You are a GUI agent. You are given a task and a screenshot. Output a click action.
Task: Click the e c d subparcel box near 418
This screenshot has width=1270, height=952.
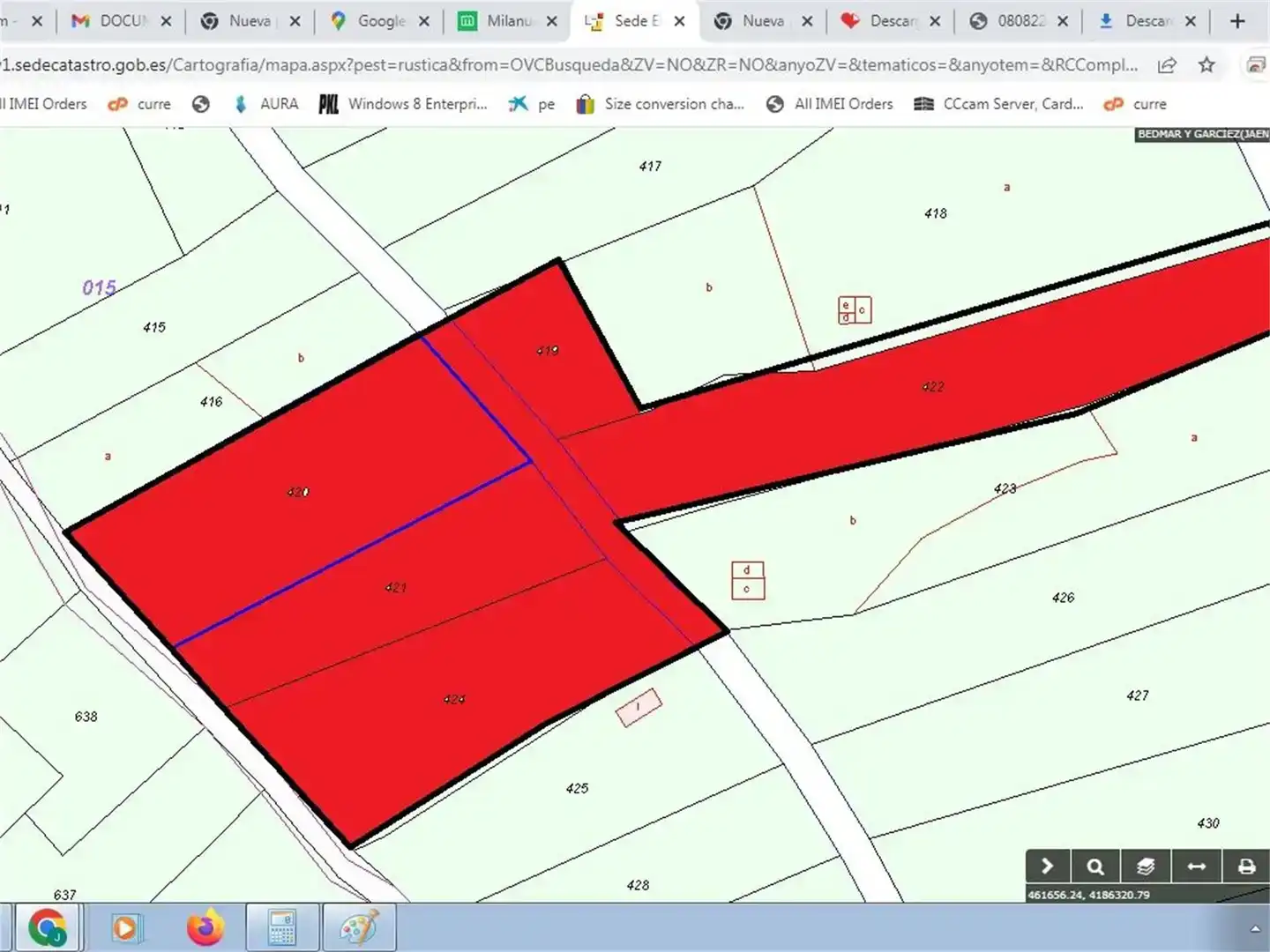point(855,310)
